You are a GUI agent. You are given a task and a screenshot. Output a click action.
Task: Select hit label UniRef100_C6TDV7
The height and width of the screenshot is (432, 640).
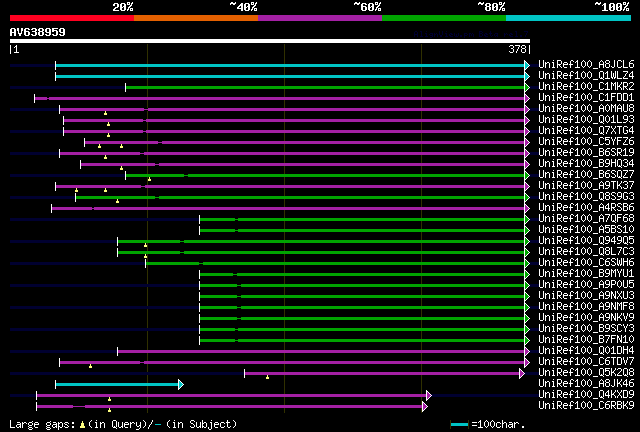click(x=586, y=361)
